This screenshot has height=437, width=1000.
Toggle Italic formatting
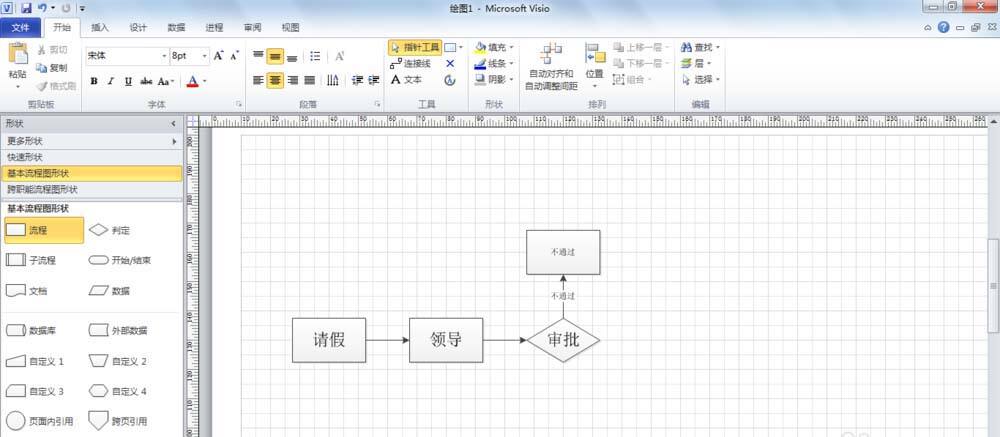[x=111, y=81]
